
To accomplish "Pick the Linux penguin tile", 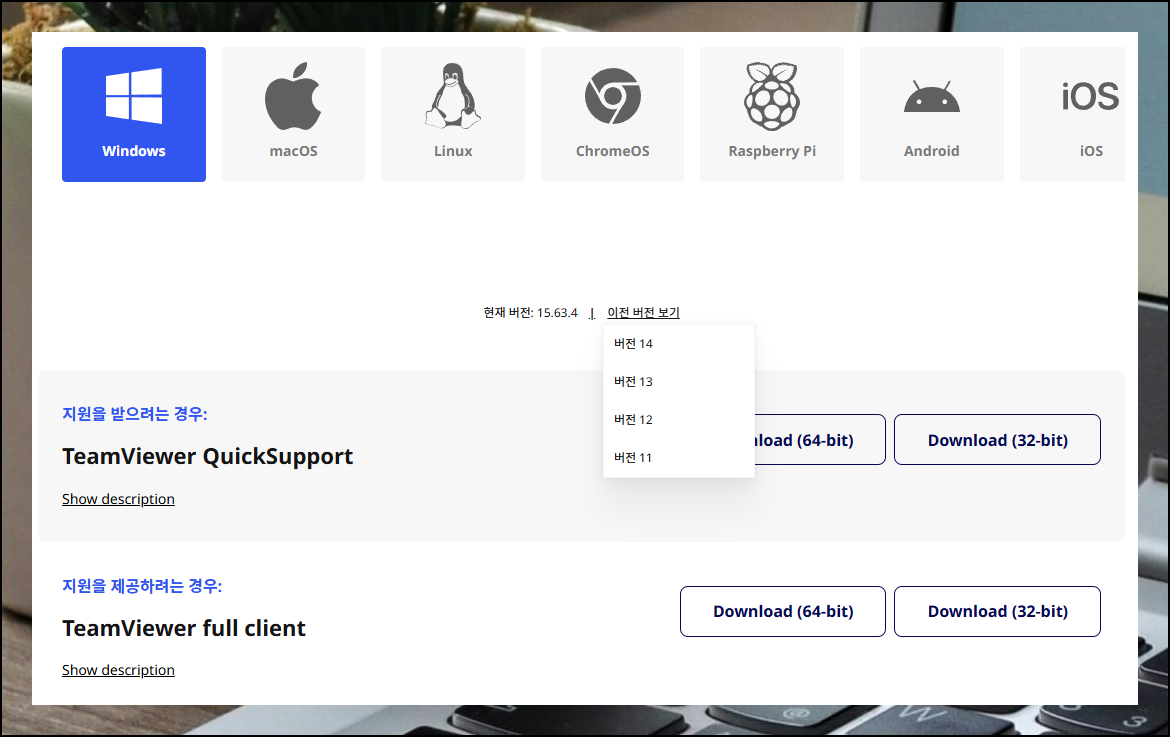I will 453,114.
